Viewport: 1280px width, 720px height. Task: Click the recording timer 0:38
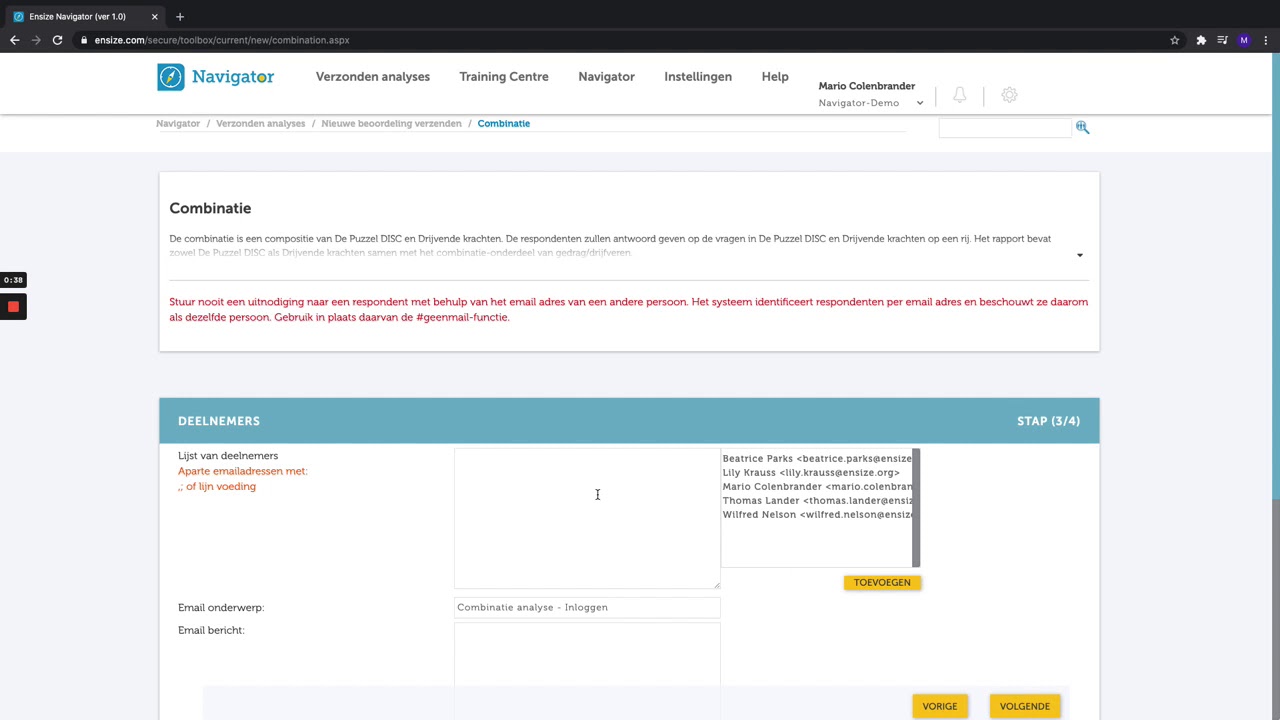coord(13,280)
